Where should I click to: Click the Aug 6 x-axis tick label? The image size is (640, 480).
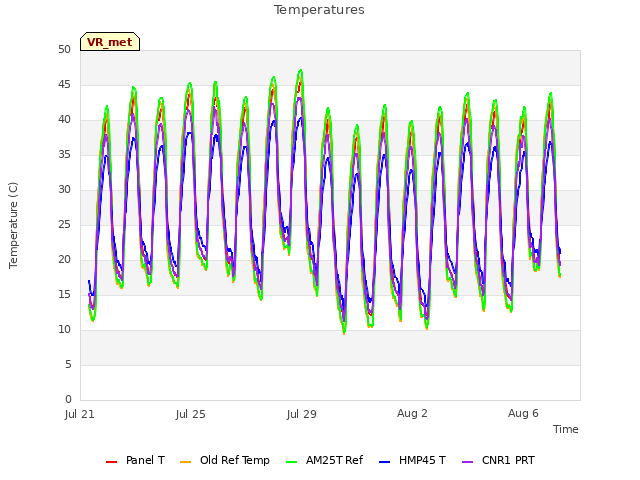click(523, 413)
